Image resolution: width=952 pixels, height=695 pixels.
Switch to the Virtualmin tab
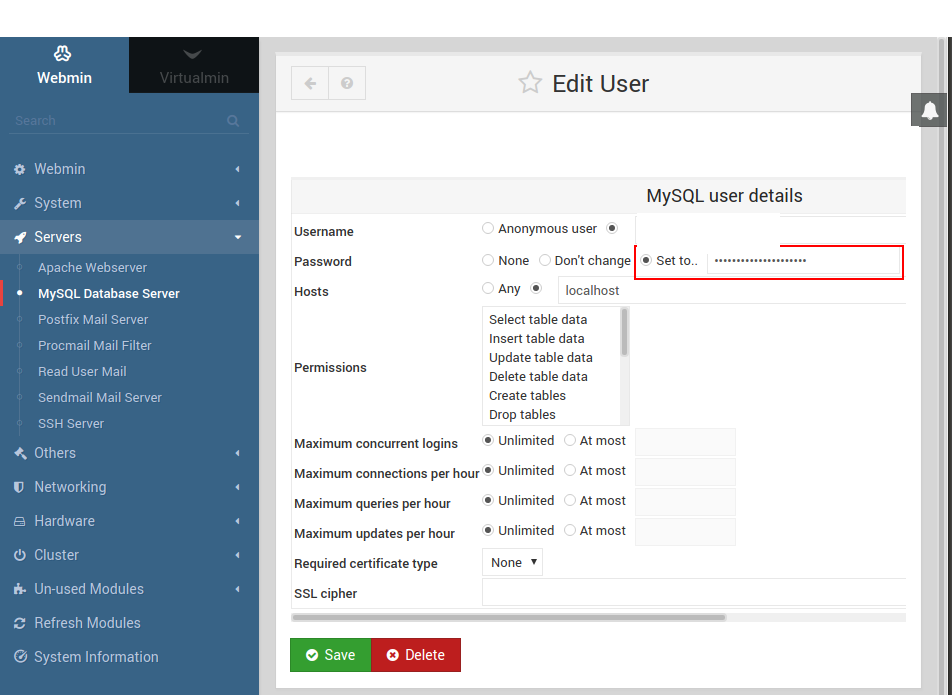(x=193, y=65)
